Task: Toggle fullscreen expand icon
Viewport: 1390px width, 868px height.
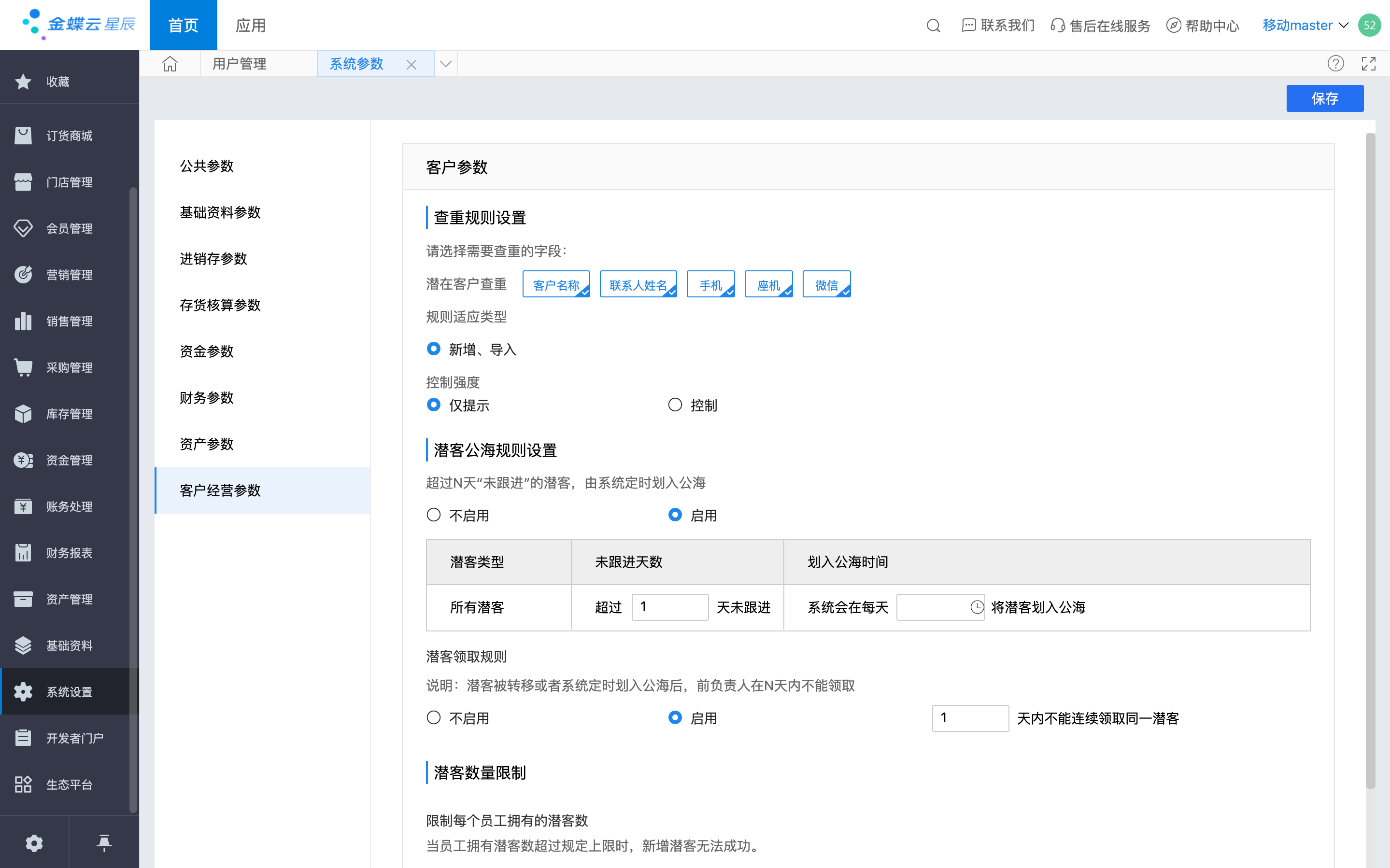Action: [x=1369, y=64]
